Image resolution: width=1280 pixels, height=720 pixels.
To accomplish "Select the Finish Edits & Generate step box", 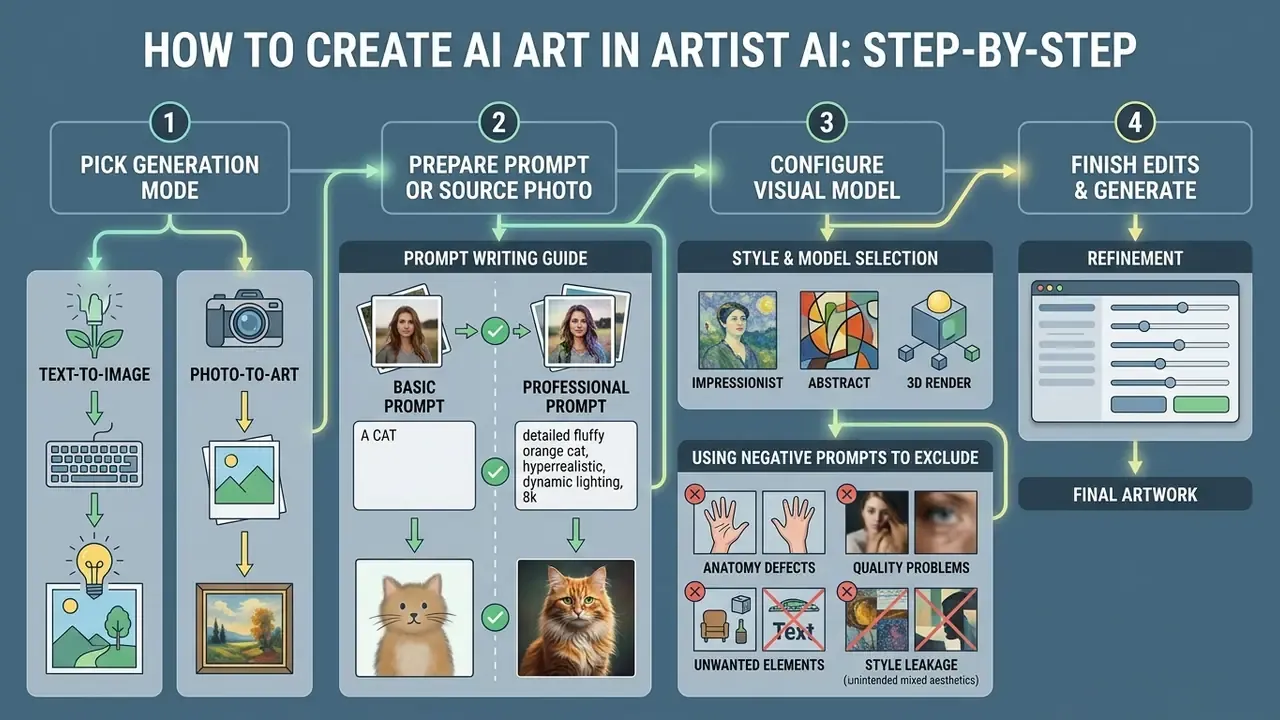I will tap(1135, 168).
